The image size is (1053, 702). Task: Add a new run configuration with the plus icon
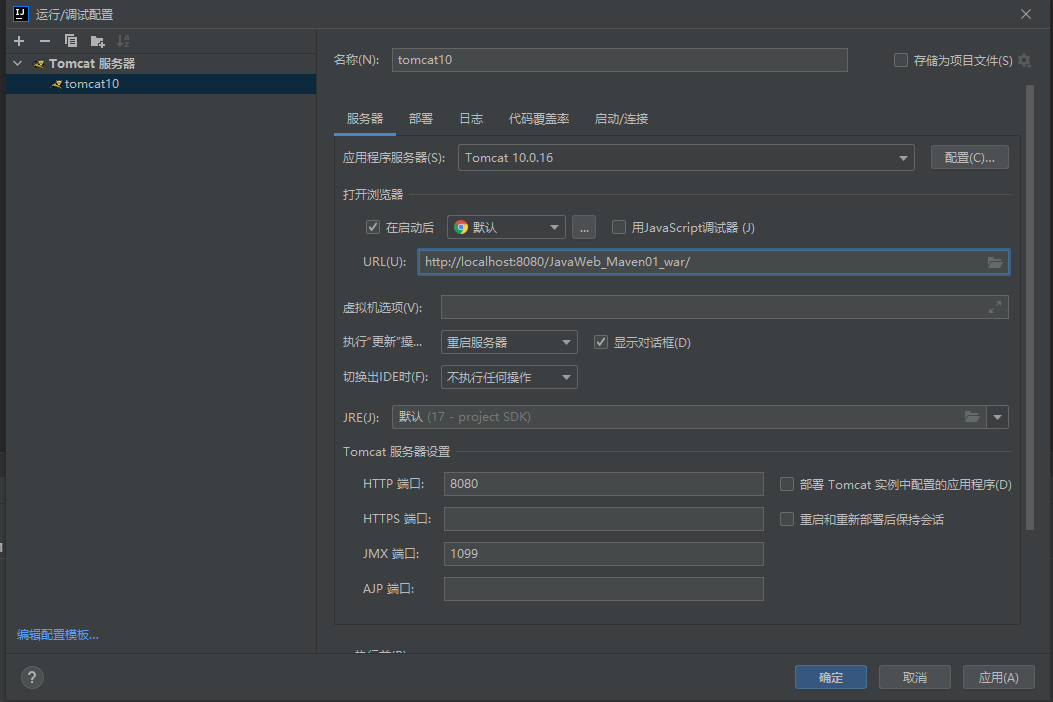tap(19, 41)
